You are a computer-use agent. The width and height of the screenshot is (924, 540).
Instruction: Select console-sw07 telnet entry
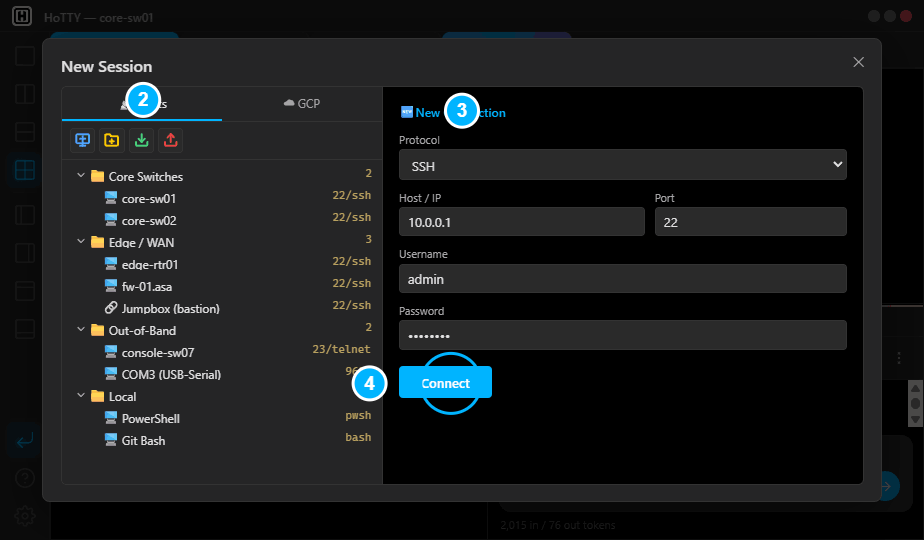(x=223, y=353)
